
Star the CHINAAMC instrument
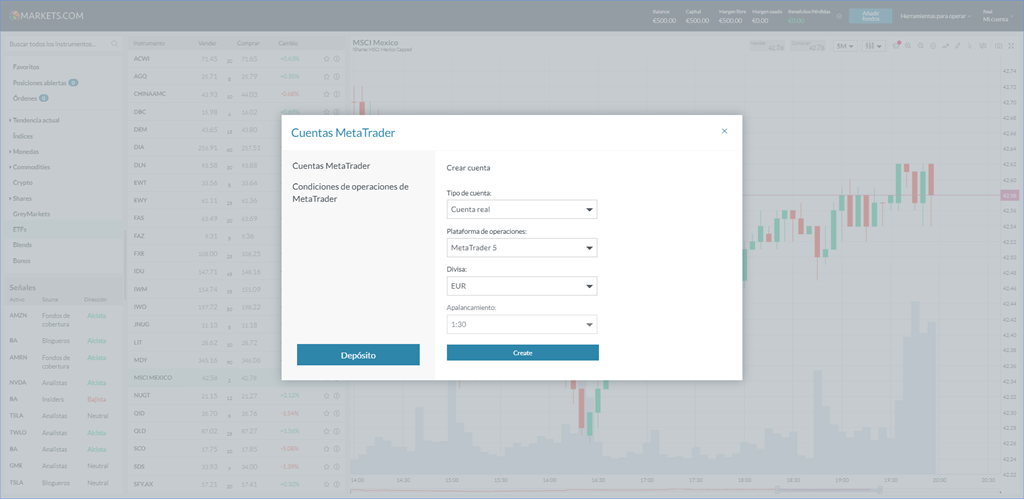[327, 94]
